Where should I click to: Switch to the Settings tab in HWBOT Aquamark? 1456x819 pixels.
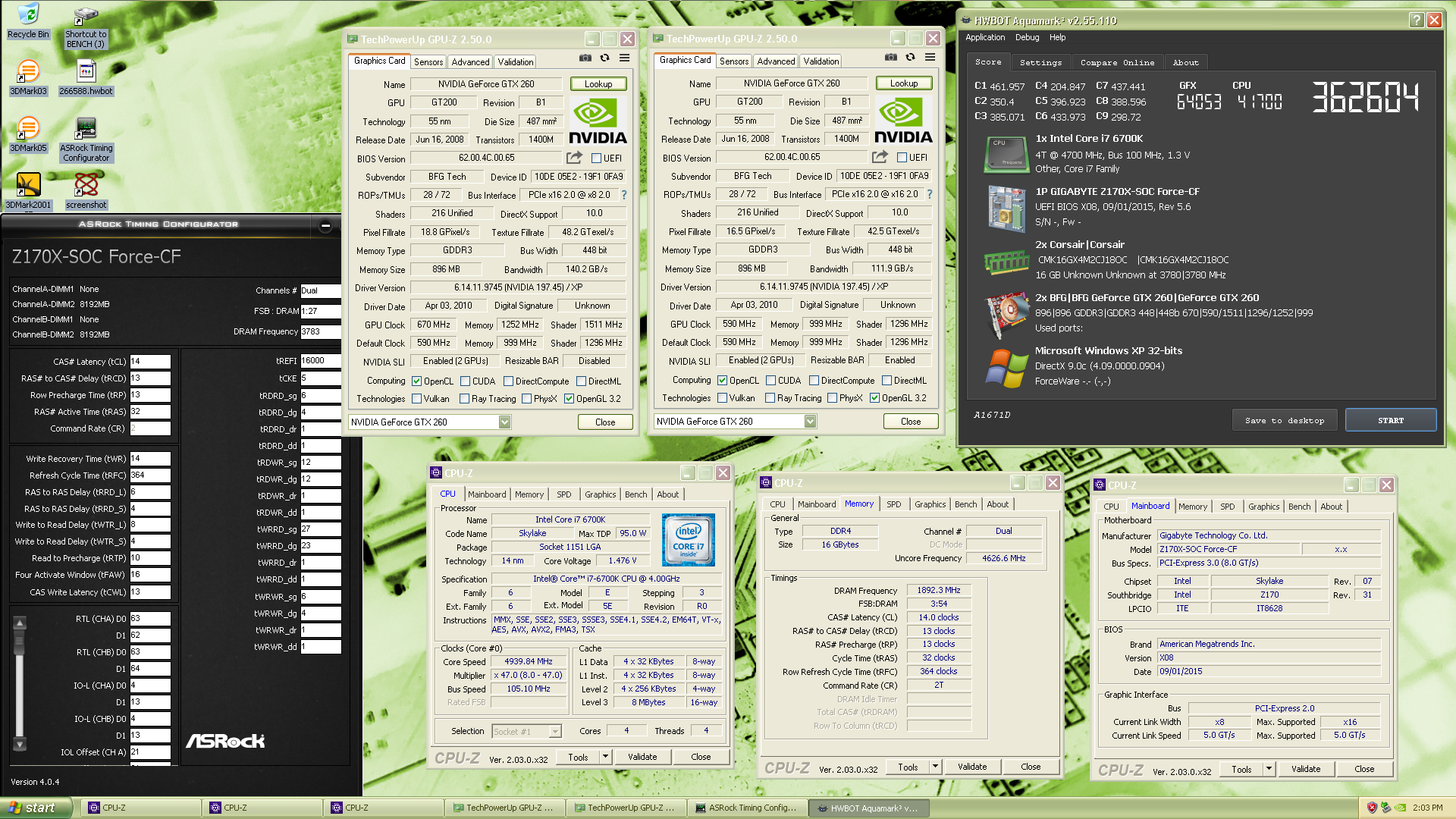click(1040, 63)
